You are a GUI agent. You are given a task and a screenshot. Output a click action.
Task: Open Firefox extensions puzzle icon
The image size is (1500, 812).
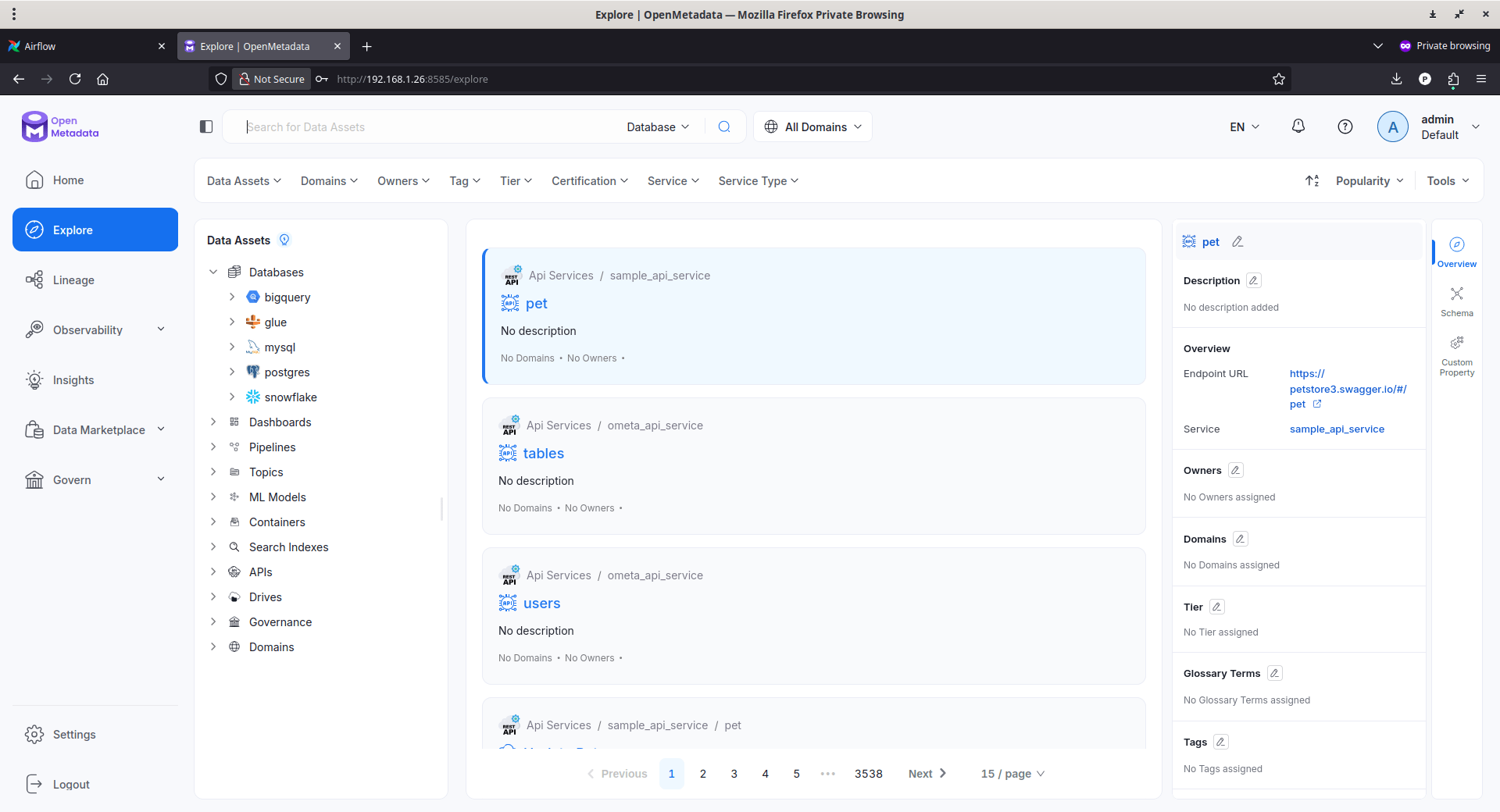1453,79
